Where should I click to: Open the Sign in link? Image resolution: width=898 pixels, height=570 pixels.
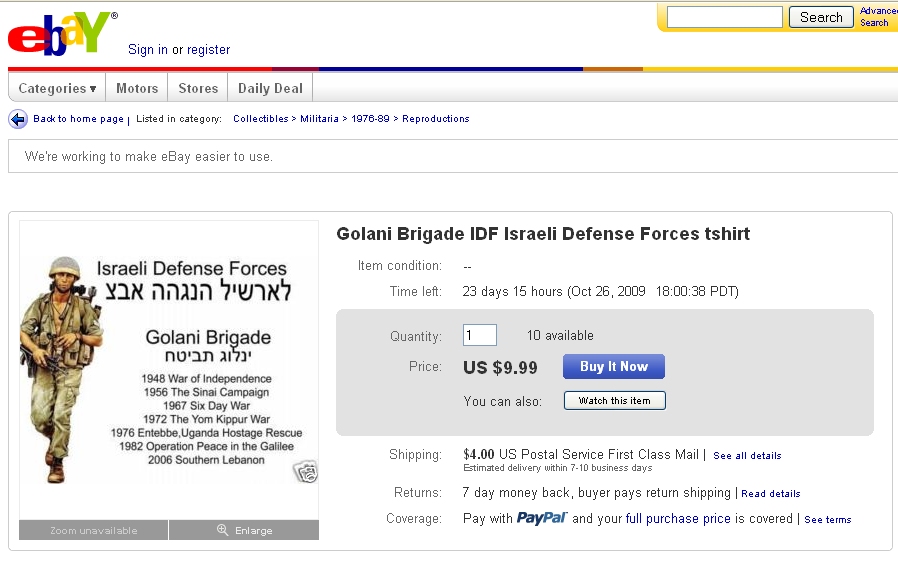(x=148, y=50)
